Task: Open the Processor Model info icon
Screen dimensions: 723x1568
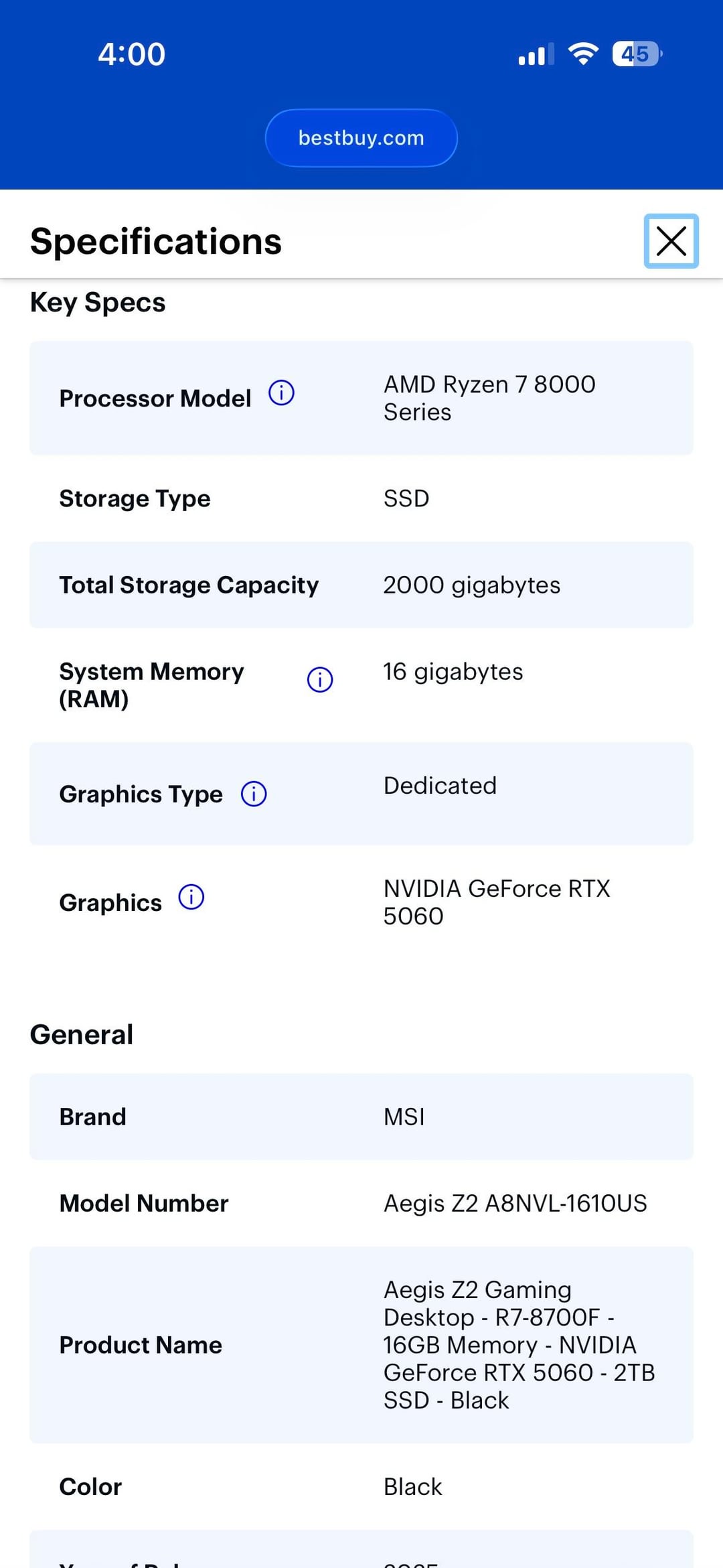Action: (281, 393)
